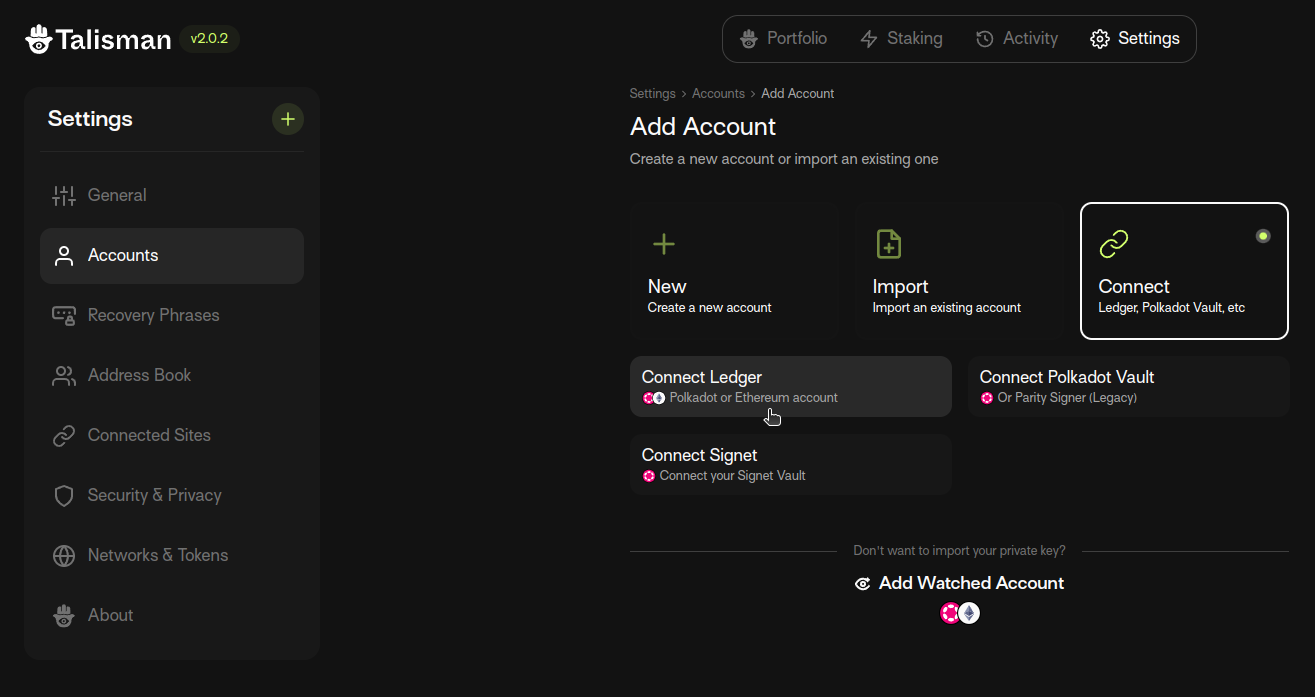Image resolution: width=1315 pixels, height=697 pixels.
Task: Open Networks & Tokens settings
Action: click(x=172, y=556)
